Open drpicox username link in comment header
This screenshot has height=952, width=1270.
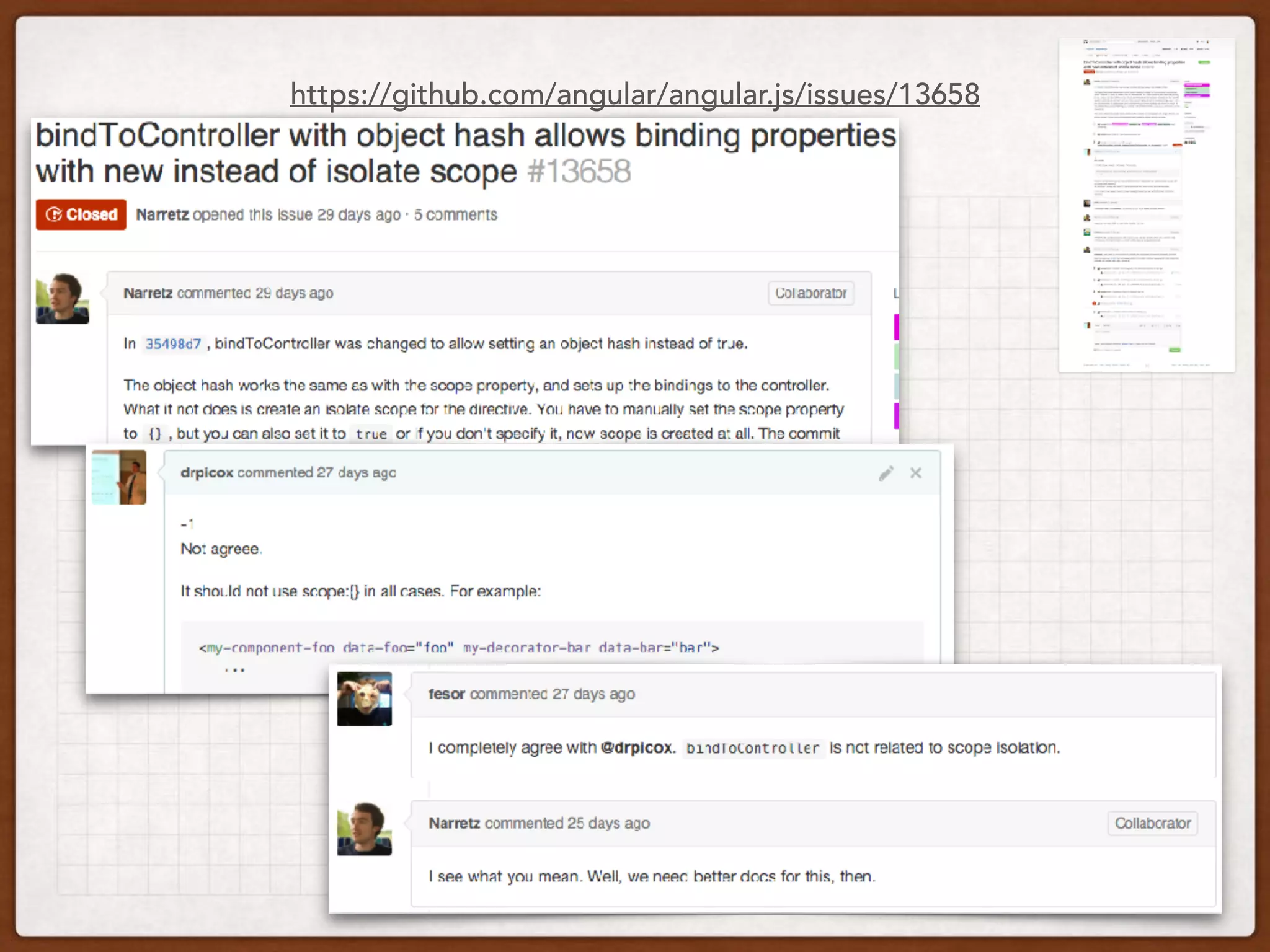(206, 473)
